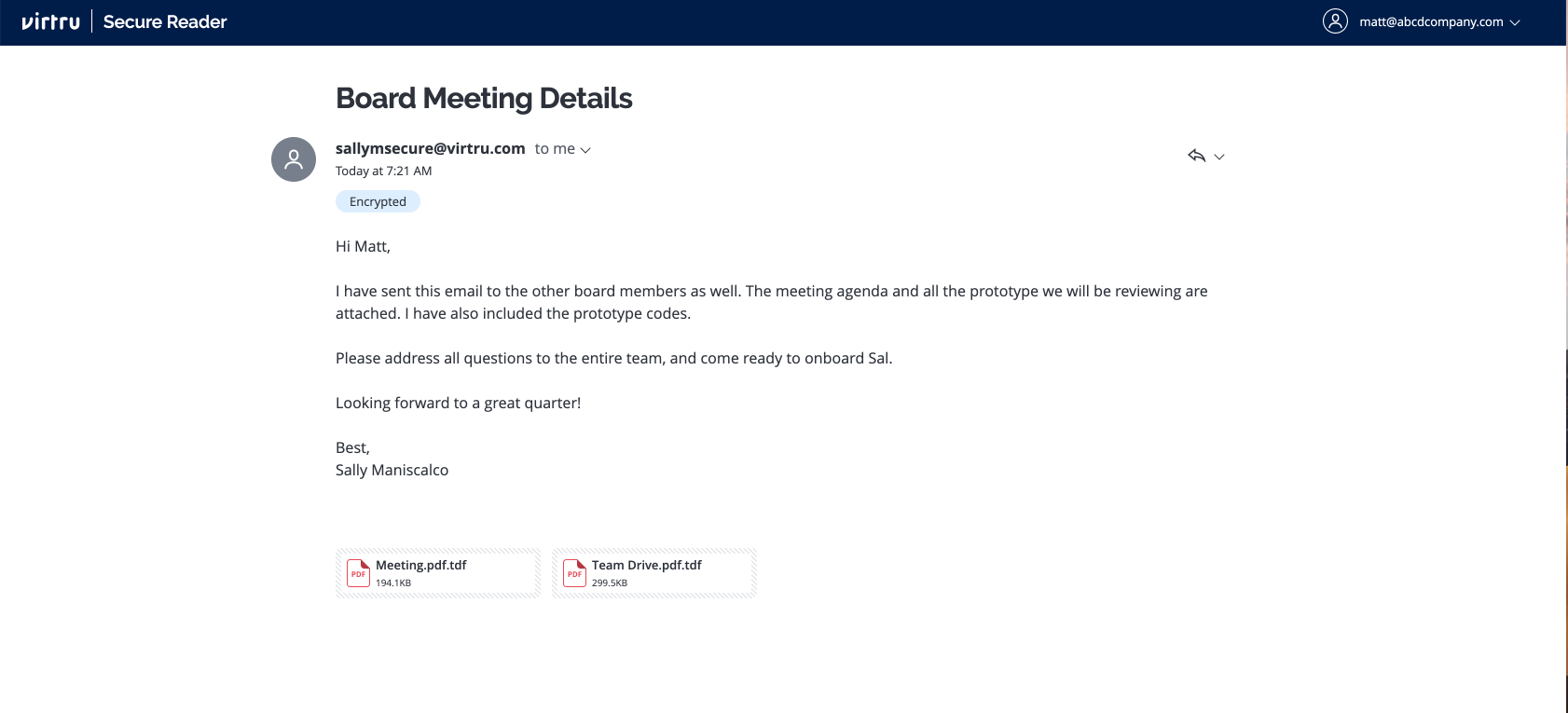This screenshot has height=713, width=1568.
Task: Click the sender avatar icon
Action: point(294,159)
